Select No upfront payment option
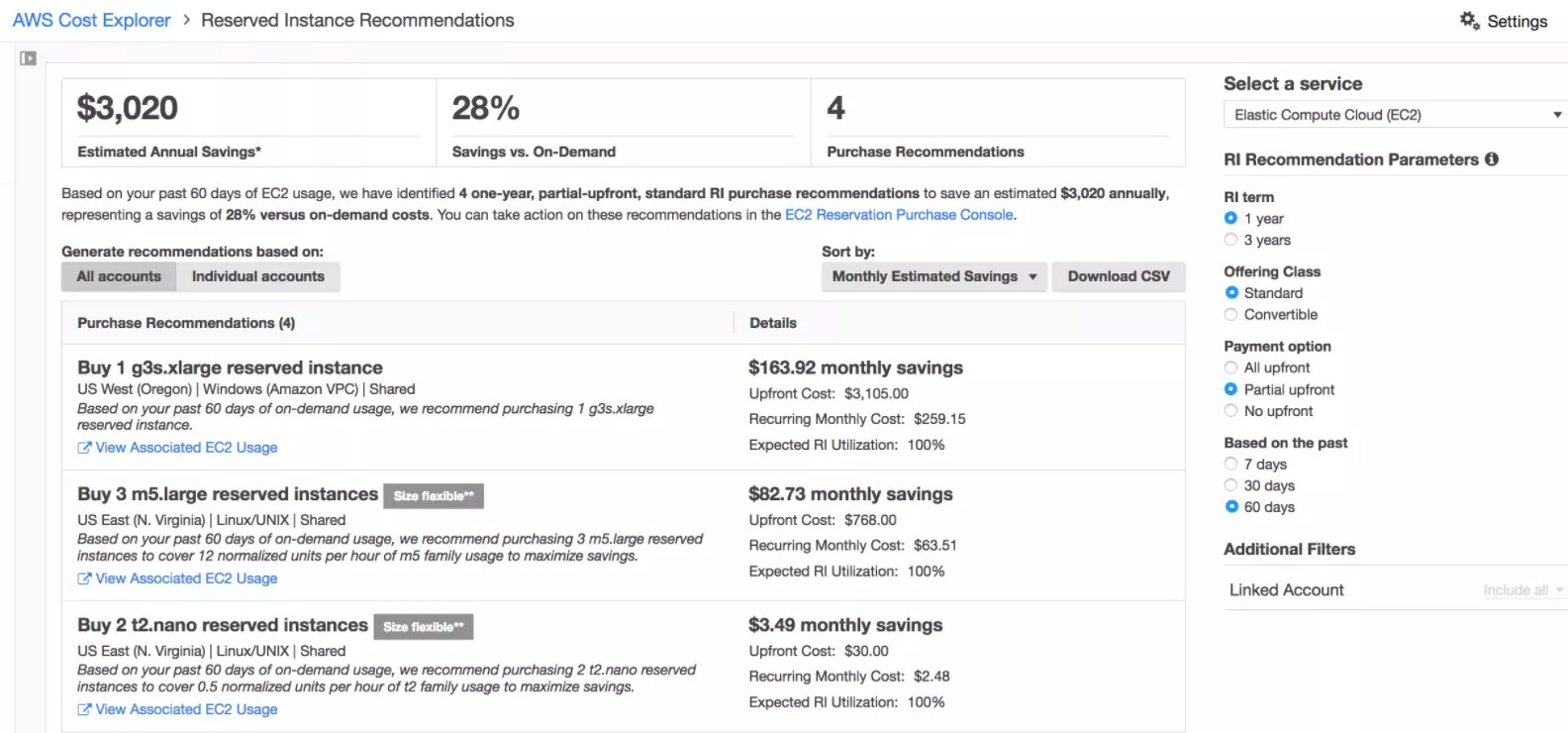 click(1230, 411)
